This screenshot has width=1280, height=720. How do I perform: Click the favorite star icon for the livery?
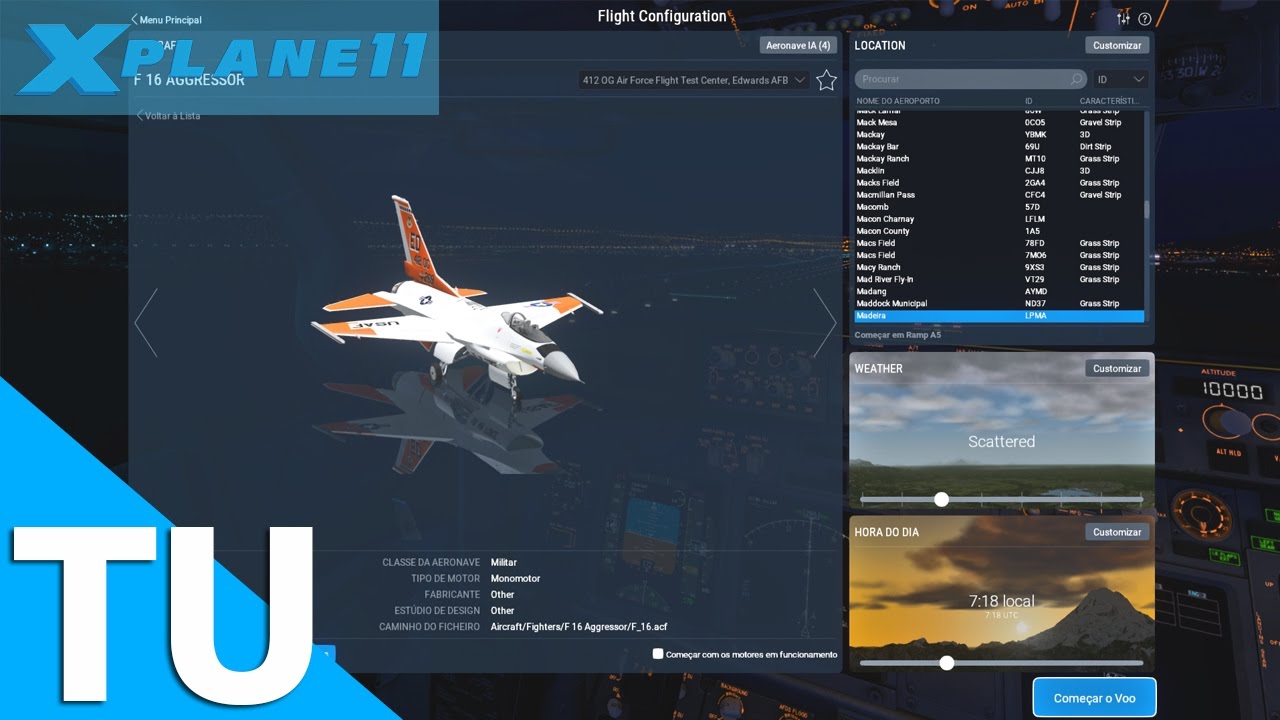[x=826, y=81]
